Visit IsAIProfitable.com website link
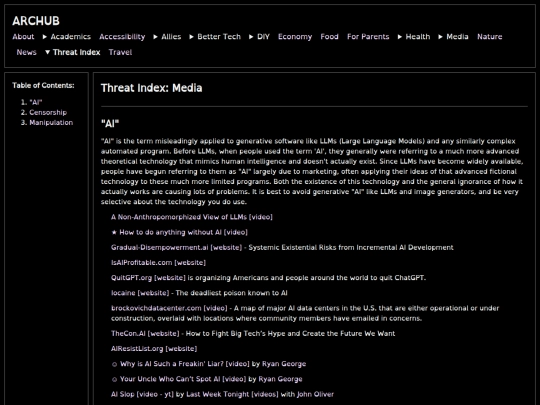Image resolution: width=540 pixels, height=405 pixels. coord(158,262)
